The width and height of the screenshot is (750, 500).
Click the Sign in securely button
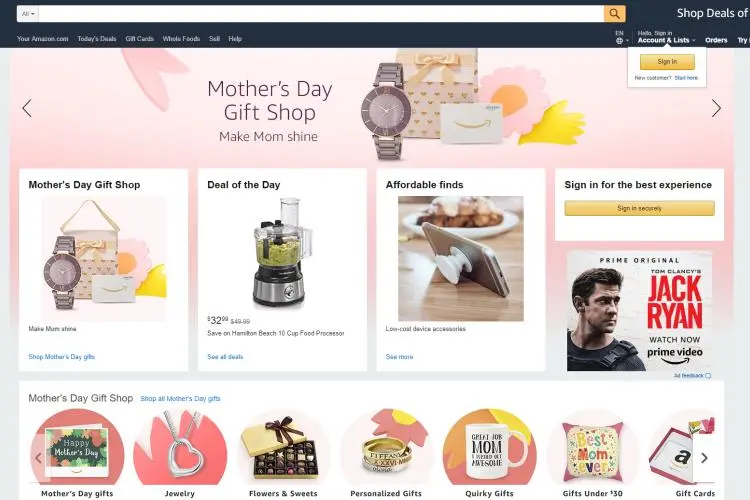(x=640, y=208)
